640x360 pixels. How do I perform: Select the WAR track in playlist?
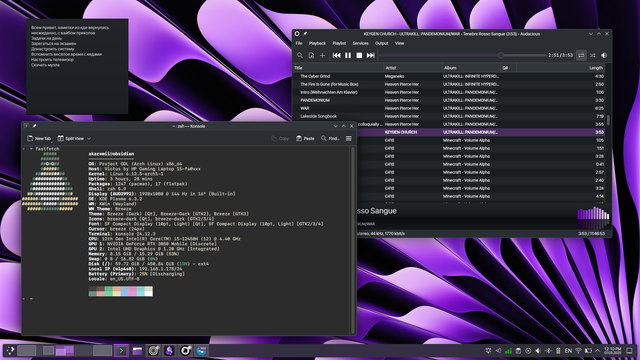click(x=449, y=108)
